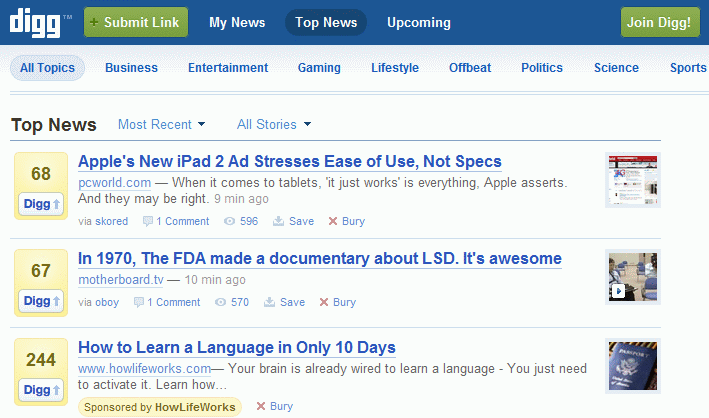The width and height of the screenshot is (709, 418).
Task: Open the skored user profile link
Action: click(x=111, y=221)
